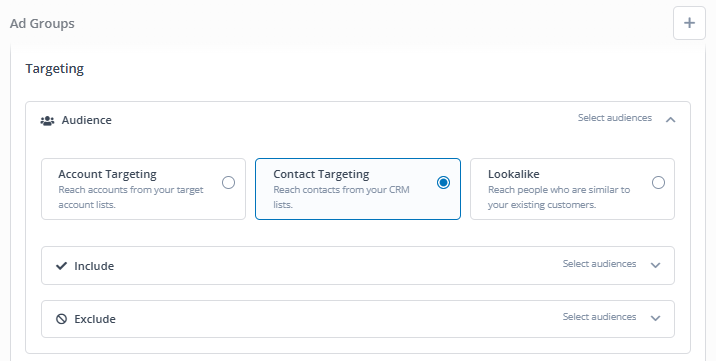716x361 pixels.
Task: Click the Account Targeting card title
Action: 107,174
